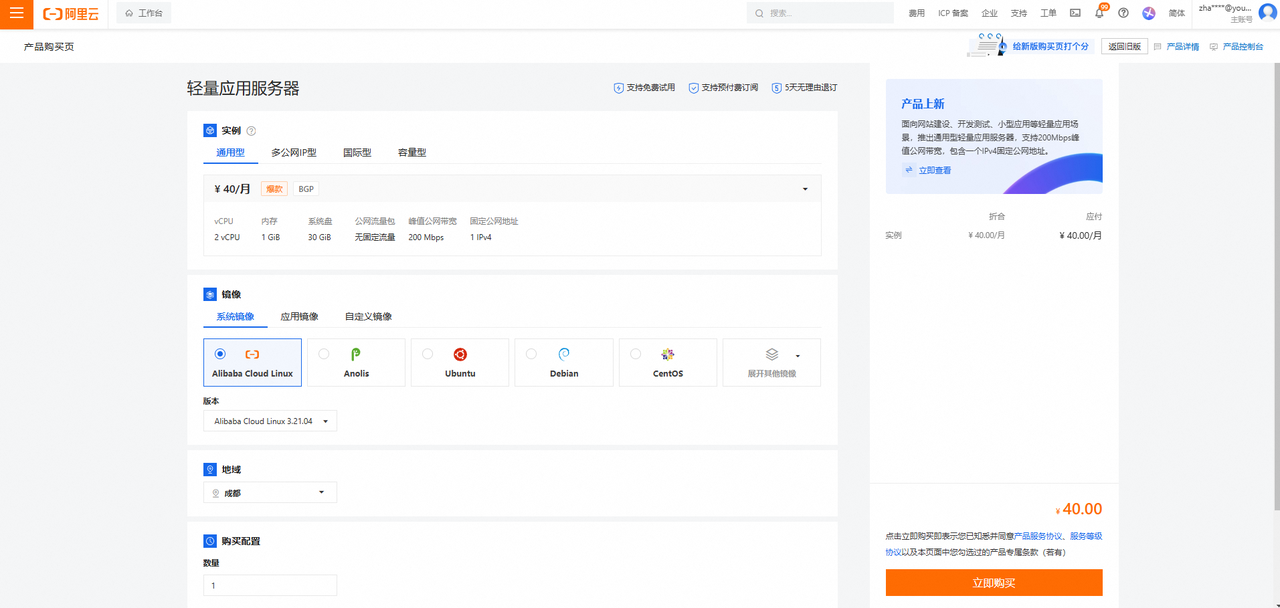
Task: Click the user avatar icon
Action: click(1268, 13)
